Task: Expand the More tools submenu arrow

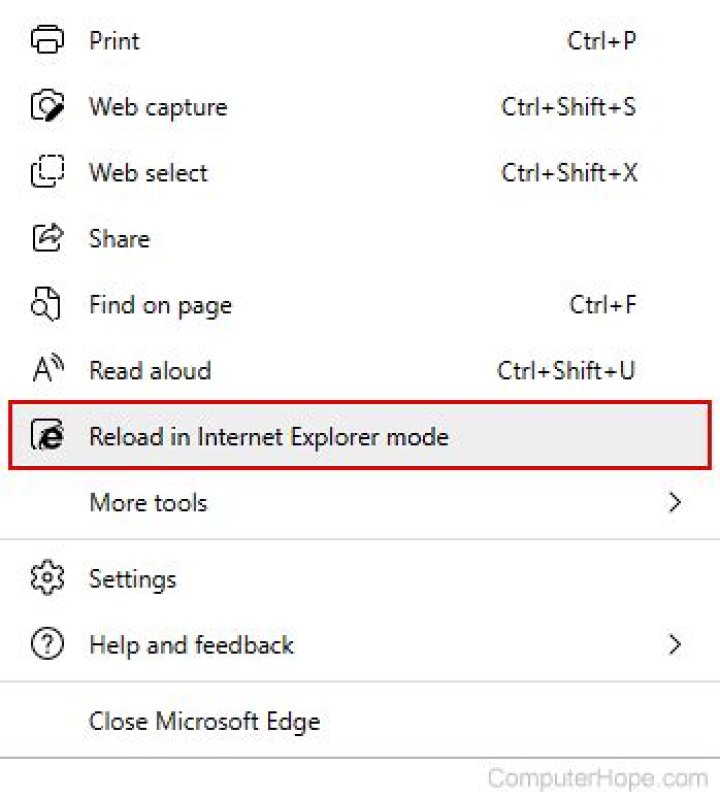Action: (x=675, y=502)
